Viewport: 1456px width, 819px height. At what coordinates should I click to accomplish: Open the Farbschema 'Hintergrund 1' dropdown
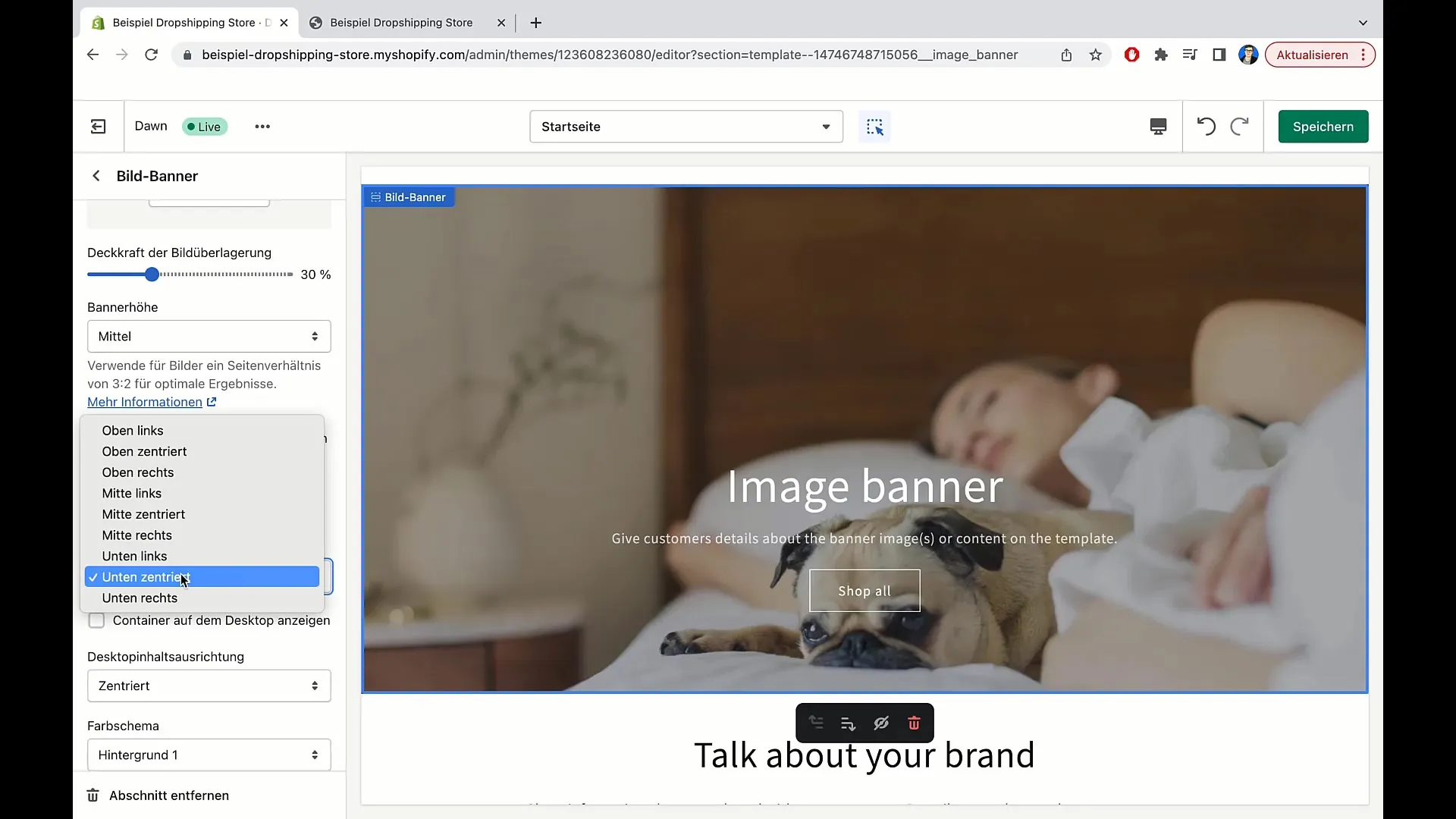click(x=208, y=754)
